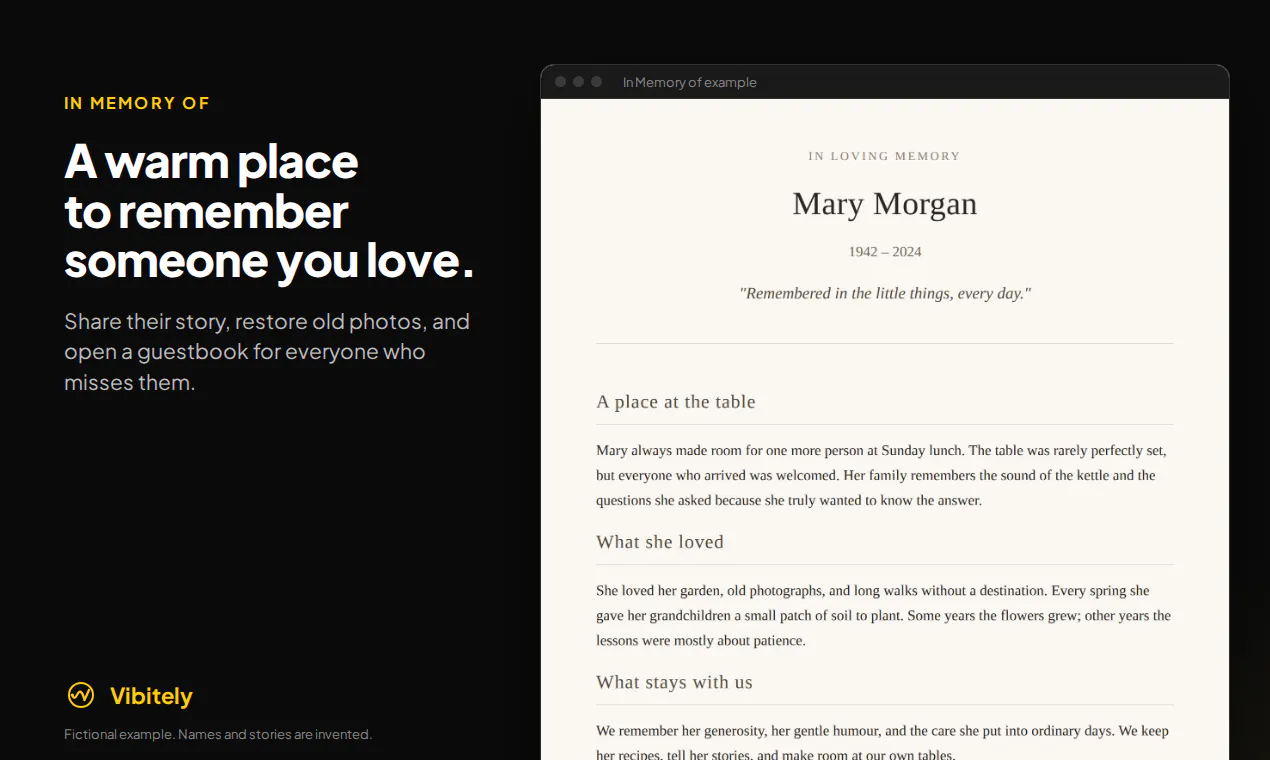
Task: Click the middle window dot in mockup titlebar
Action: (x=578, y=82)
